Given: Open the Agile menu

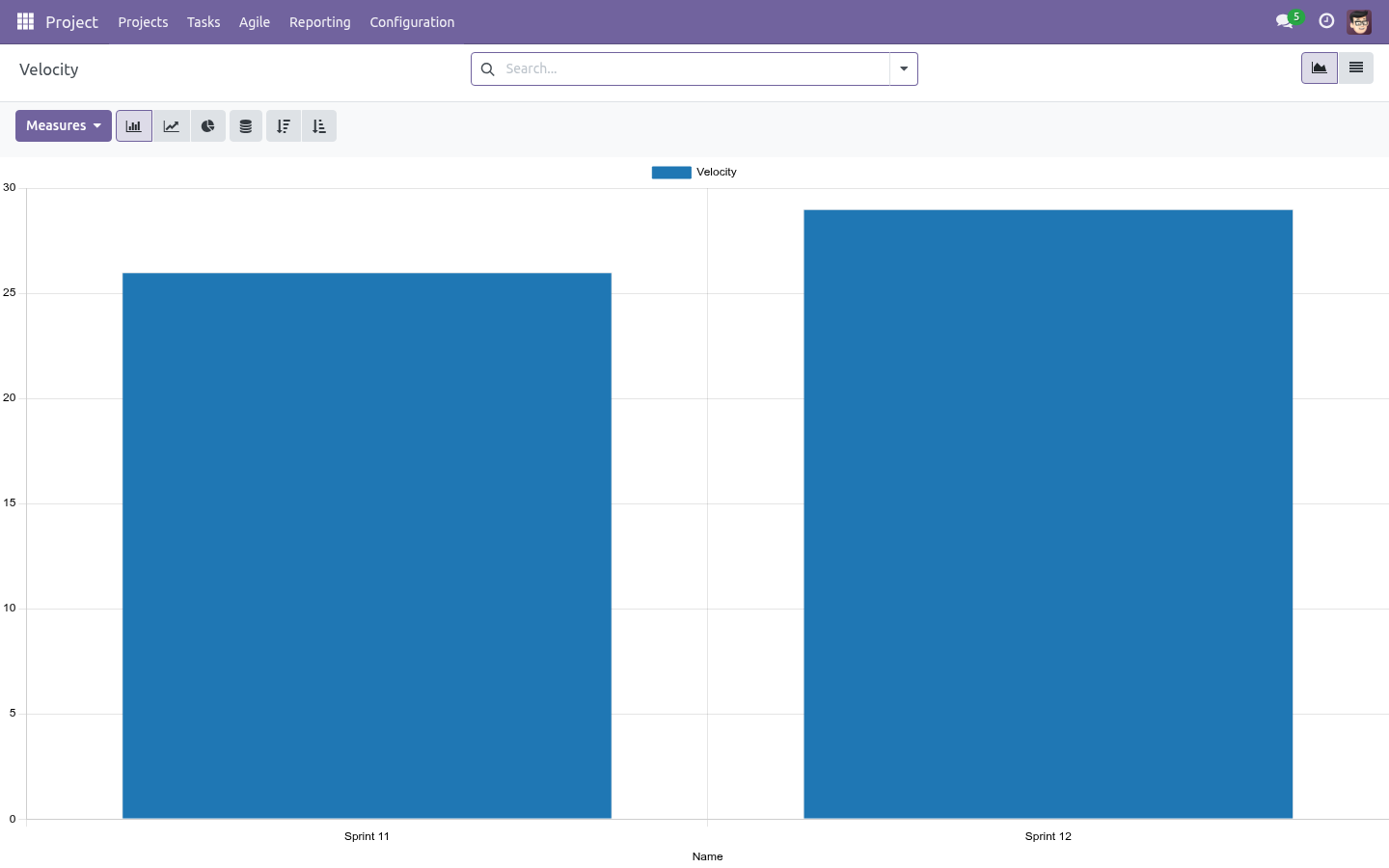Looking at the screenshot, I should [255, 22].
